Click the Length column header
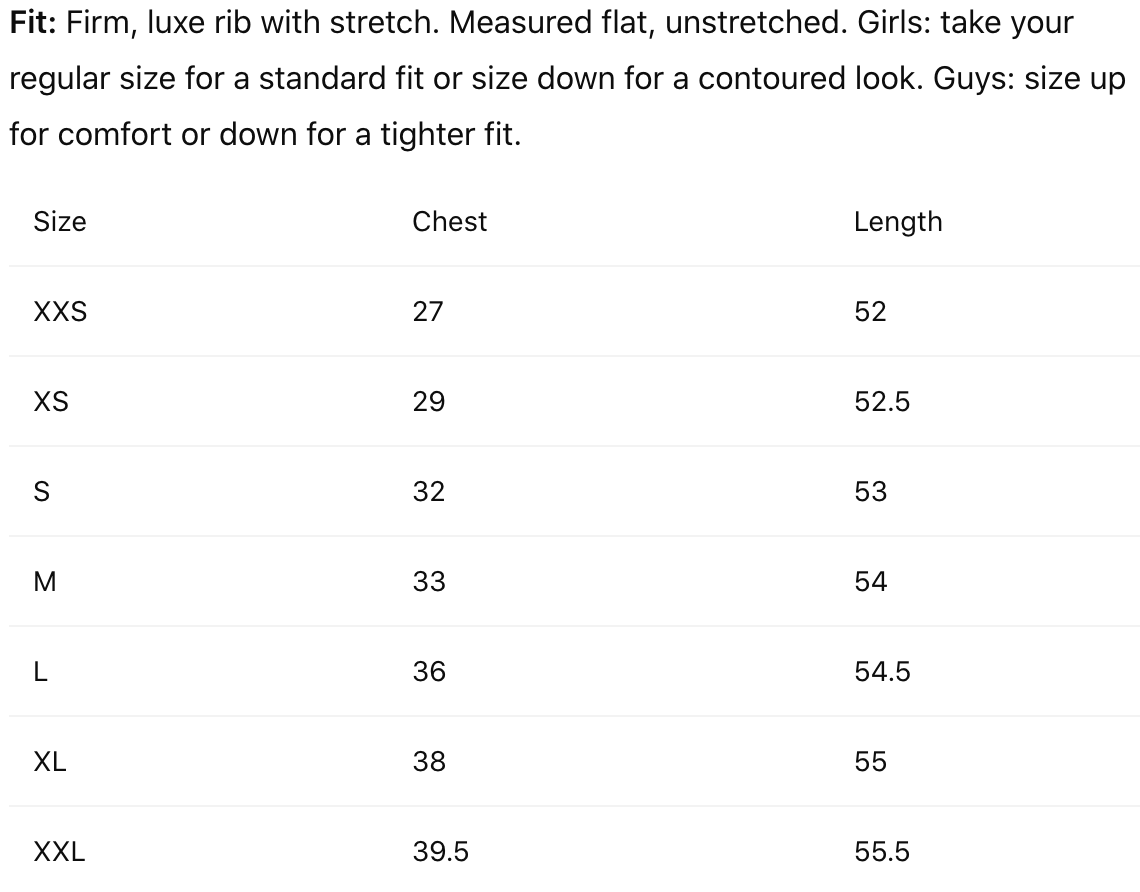Viewport: 1140px width, 892px height. click(897, 222)
